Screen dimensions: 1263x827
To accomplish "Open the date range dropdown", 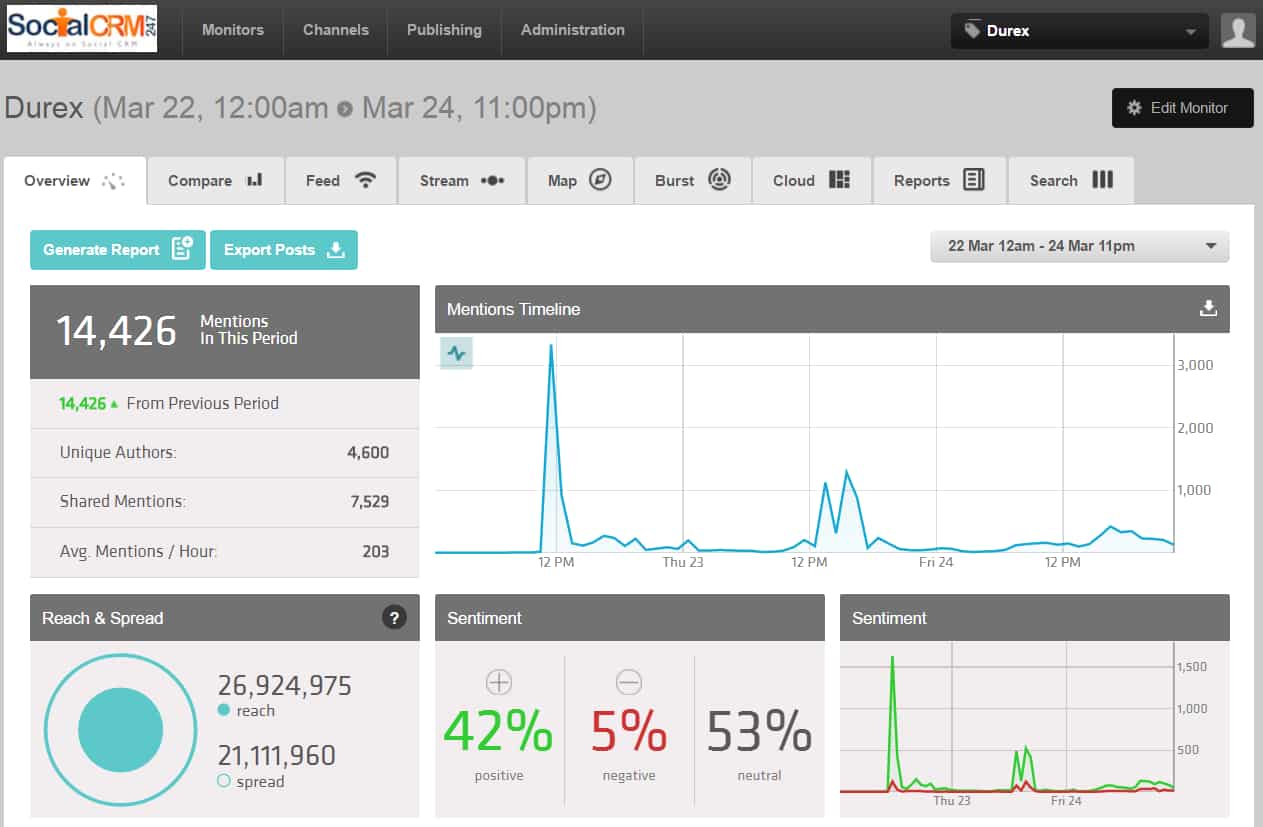I will tap(1080, 246).
